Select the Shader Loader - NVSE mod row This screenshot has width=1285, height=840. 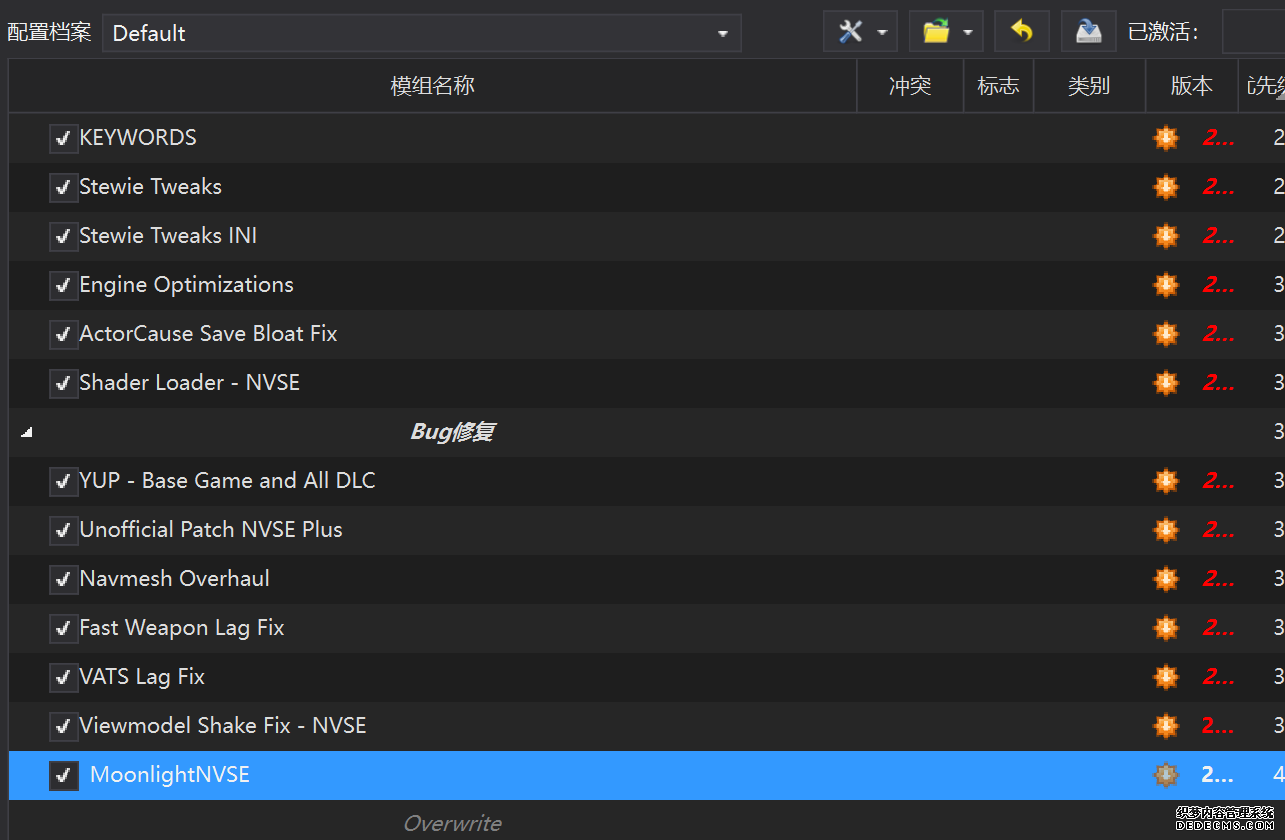189,383
